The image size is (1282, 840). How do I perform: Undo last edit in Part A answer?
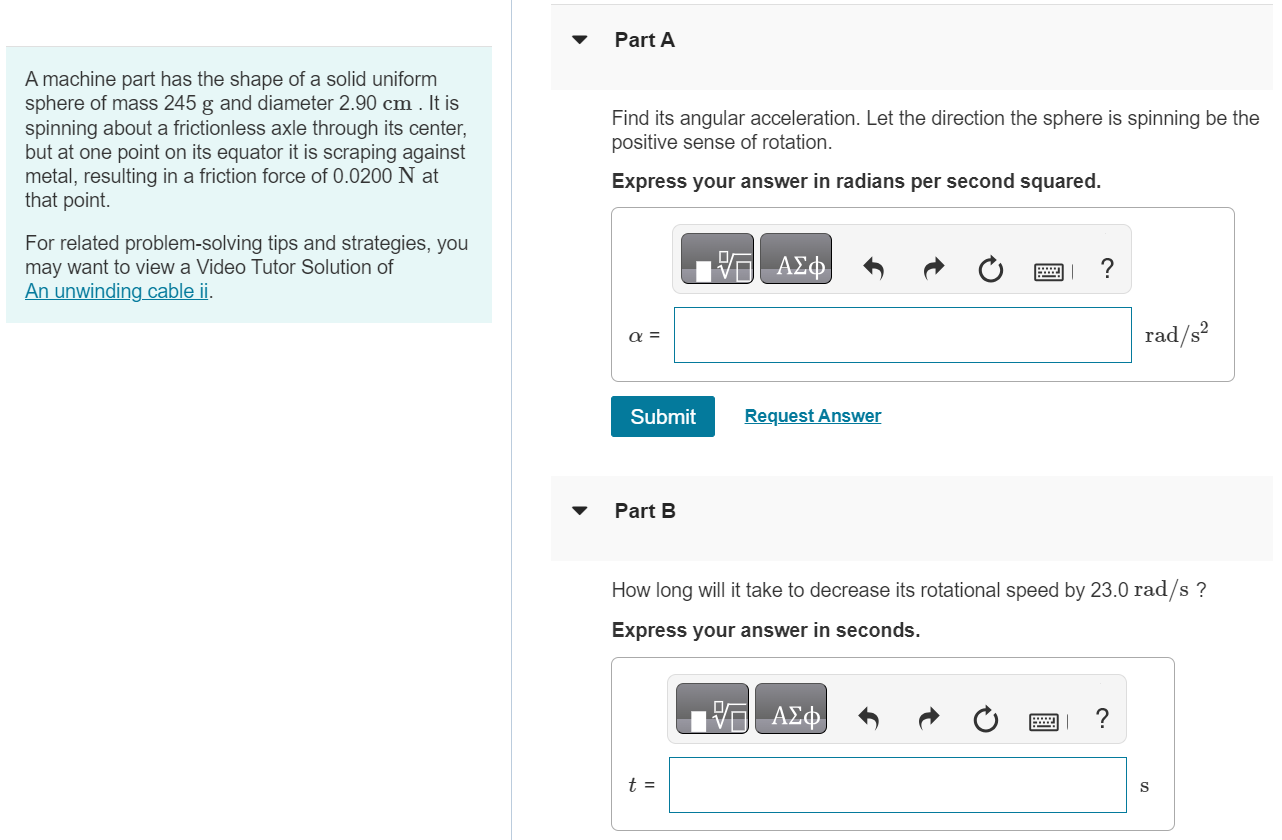pyautogui.click(x=874, y=268)
